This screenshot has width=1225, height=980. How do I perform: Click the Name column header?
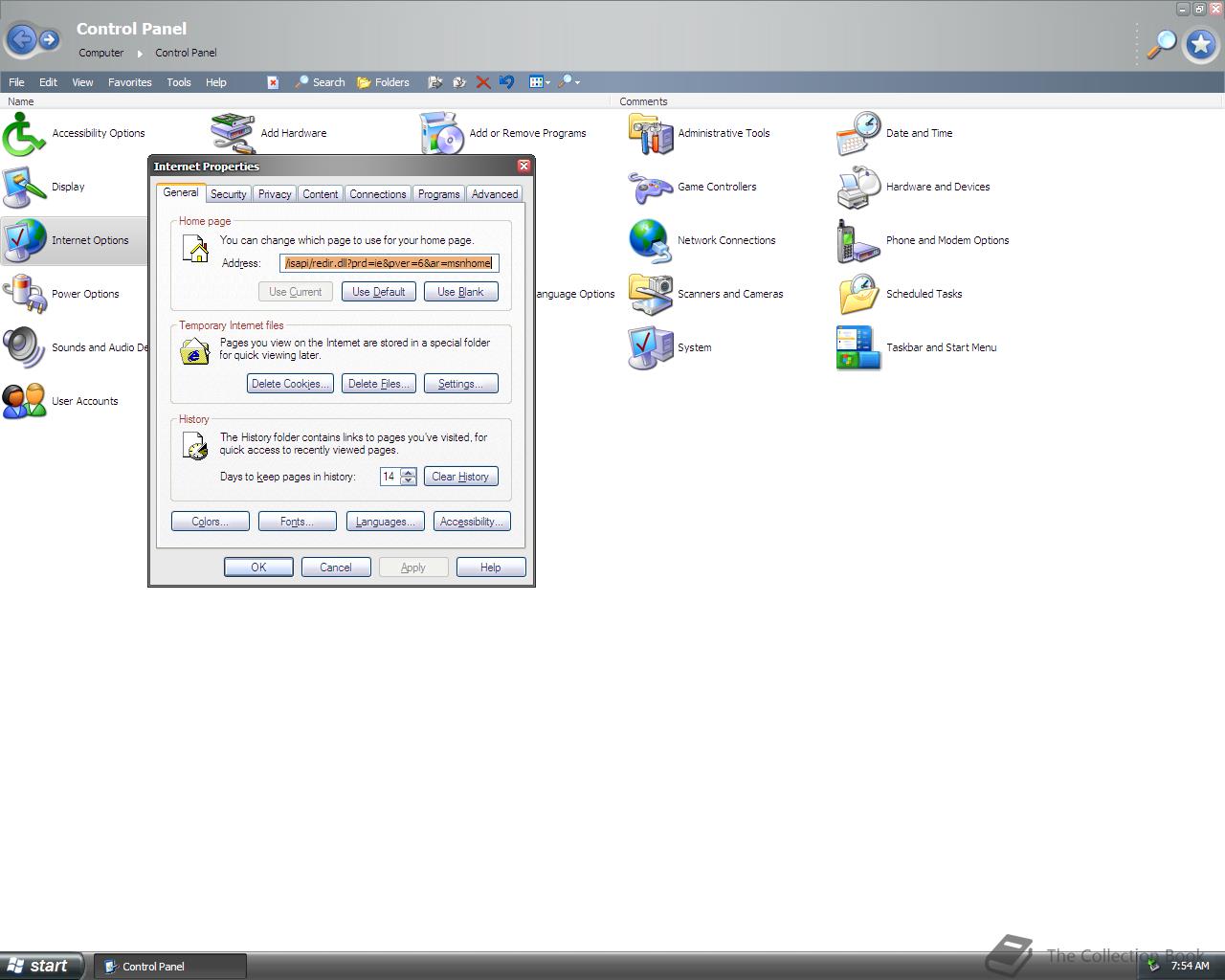(304, 101)
